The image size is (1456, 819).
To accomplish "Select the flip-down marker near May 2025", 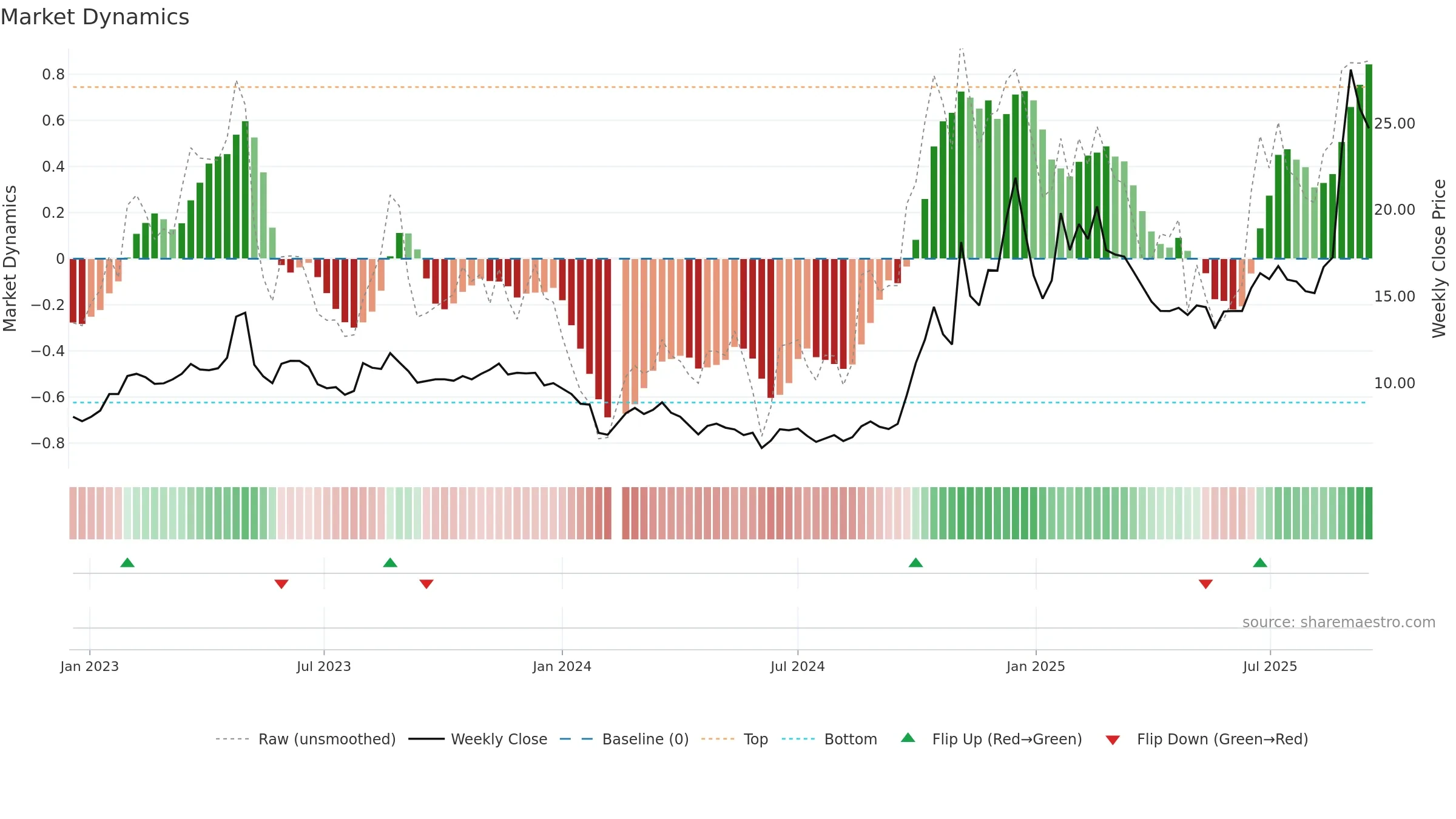I will (1205, 584).
